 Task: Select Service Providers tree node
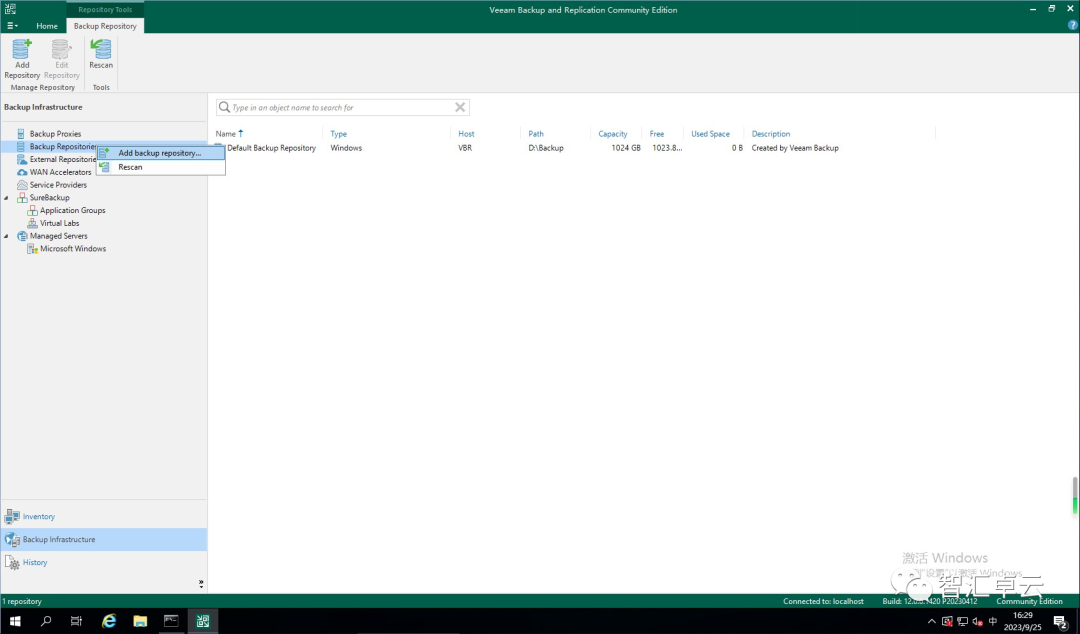click(x=58, y=185)
